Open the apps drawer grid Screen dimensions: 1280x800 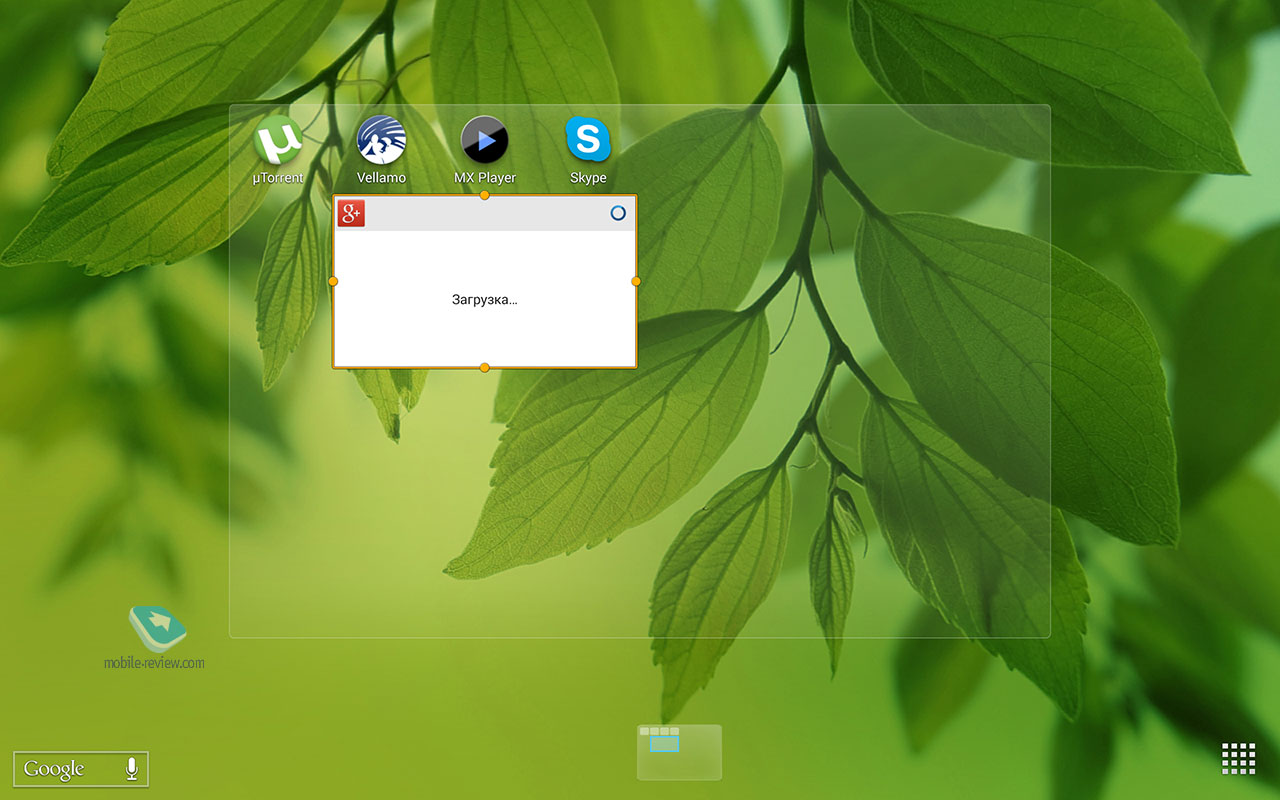[x=1238, y=758]
